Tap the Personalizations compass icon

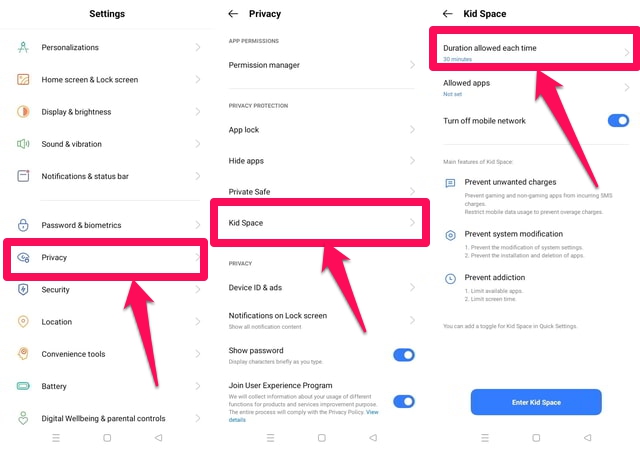pyautogui.click(x=23, y=47)
